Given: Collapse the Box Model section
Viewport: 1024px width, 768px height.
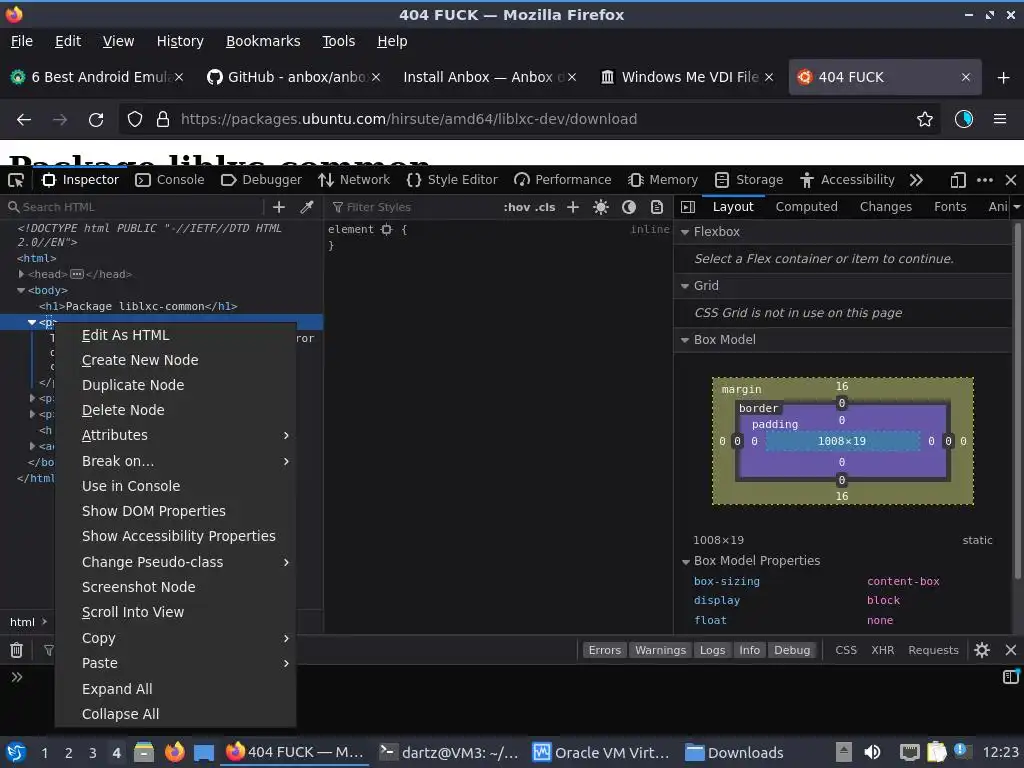Looking at the screenshot, I should [685, 340].
